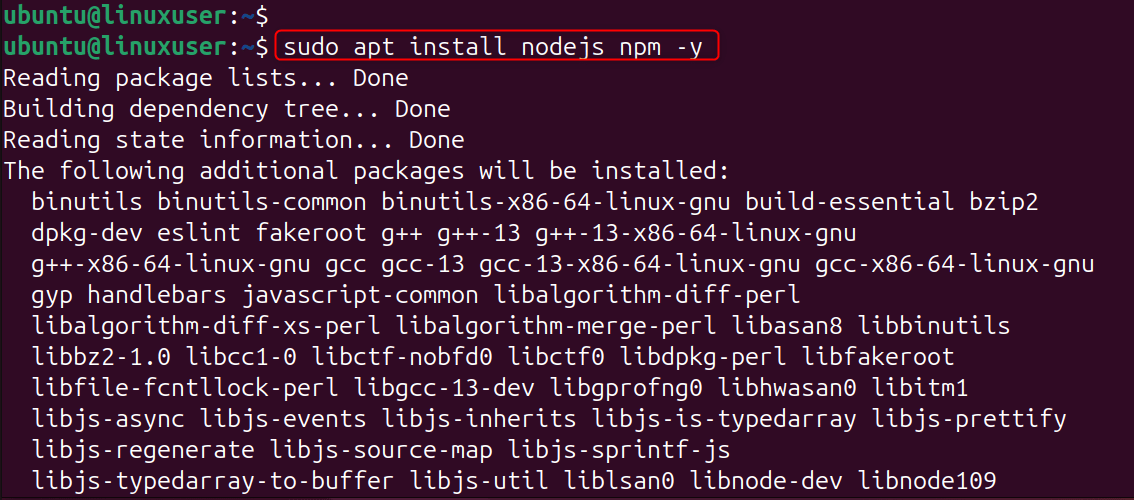Click the 'Reading state information... Done' line
The height and width of the screenshot is (500, 1134).
click(x=234, y=140)
